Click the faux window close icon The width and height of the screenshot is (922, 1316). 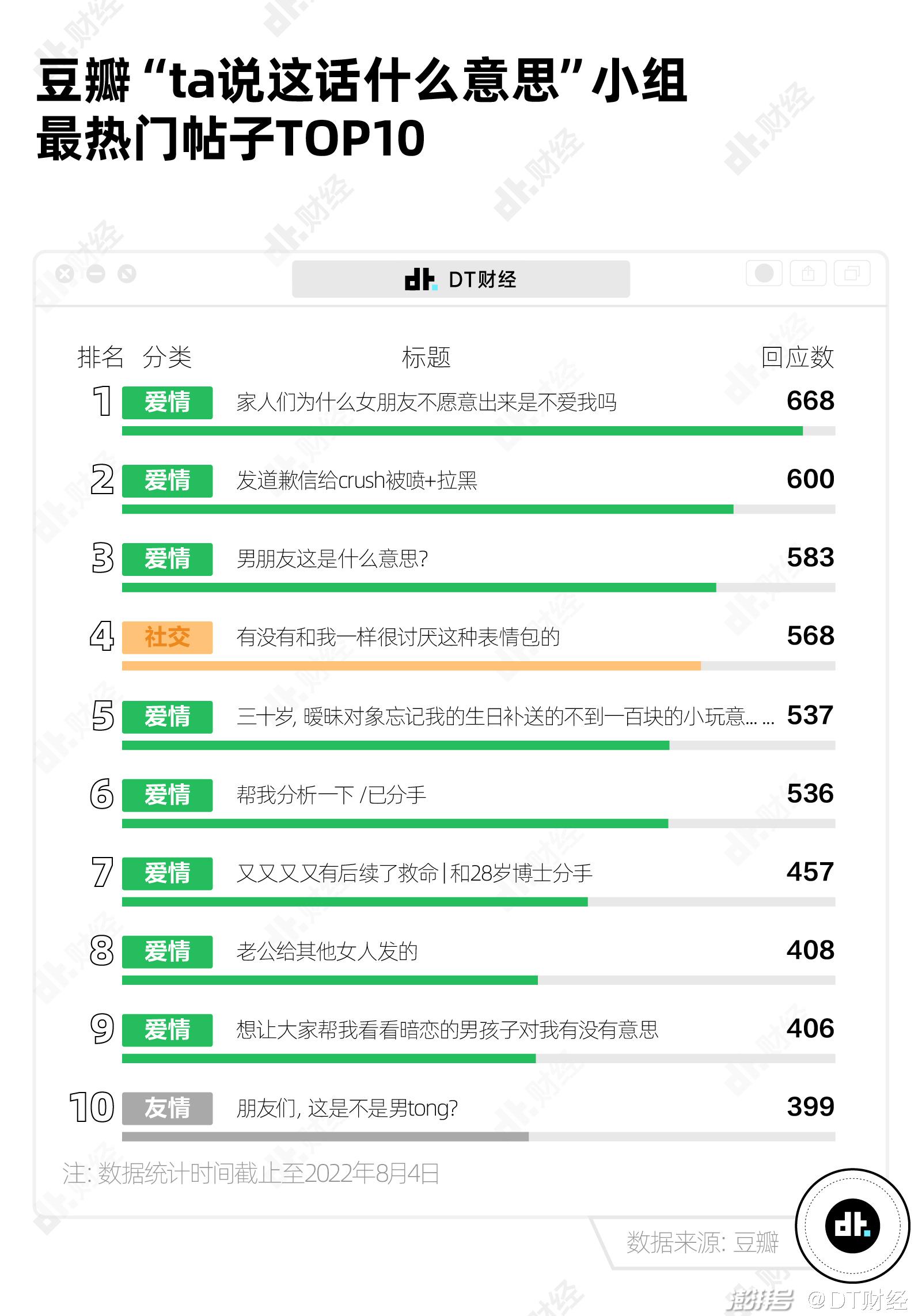point(64,274)
